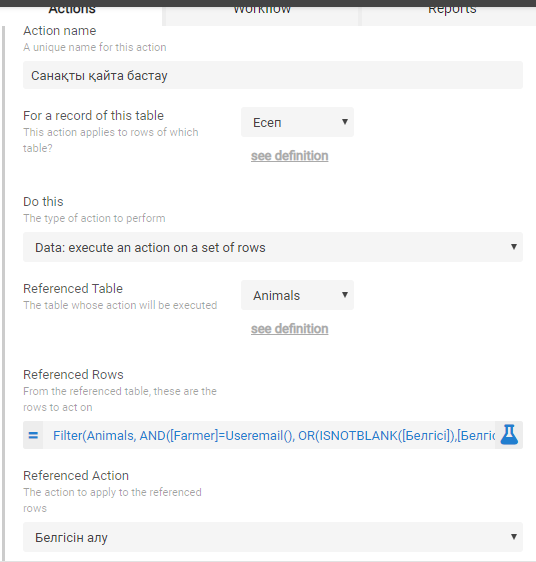Open the Do this action type dropdown

(x=273, y=247)
